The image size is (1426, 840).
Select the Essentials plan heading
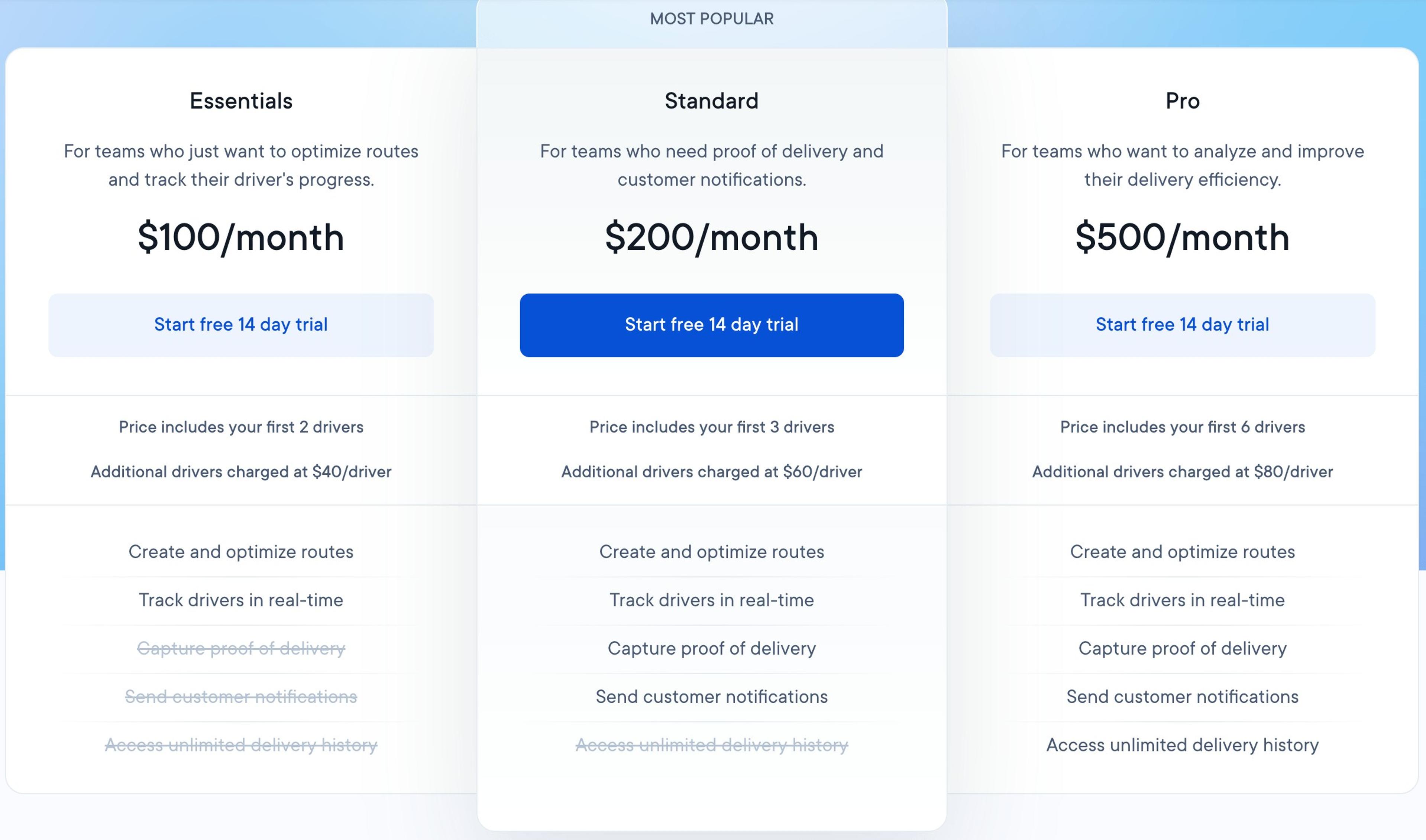click(x=240, y=101)
